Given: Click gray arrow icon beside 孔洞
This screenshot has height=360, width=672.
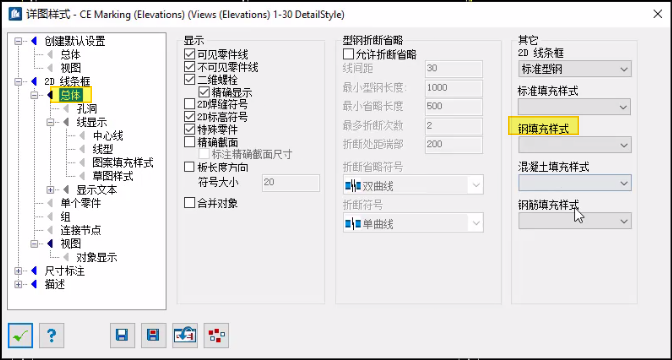Looking at the screenshot, I should [x=66, y=109].
